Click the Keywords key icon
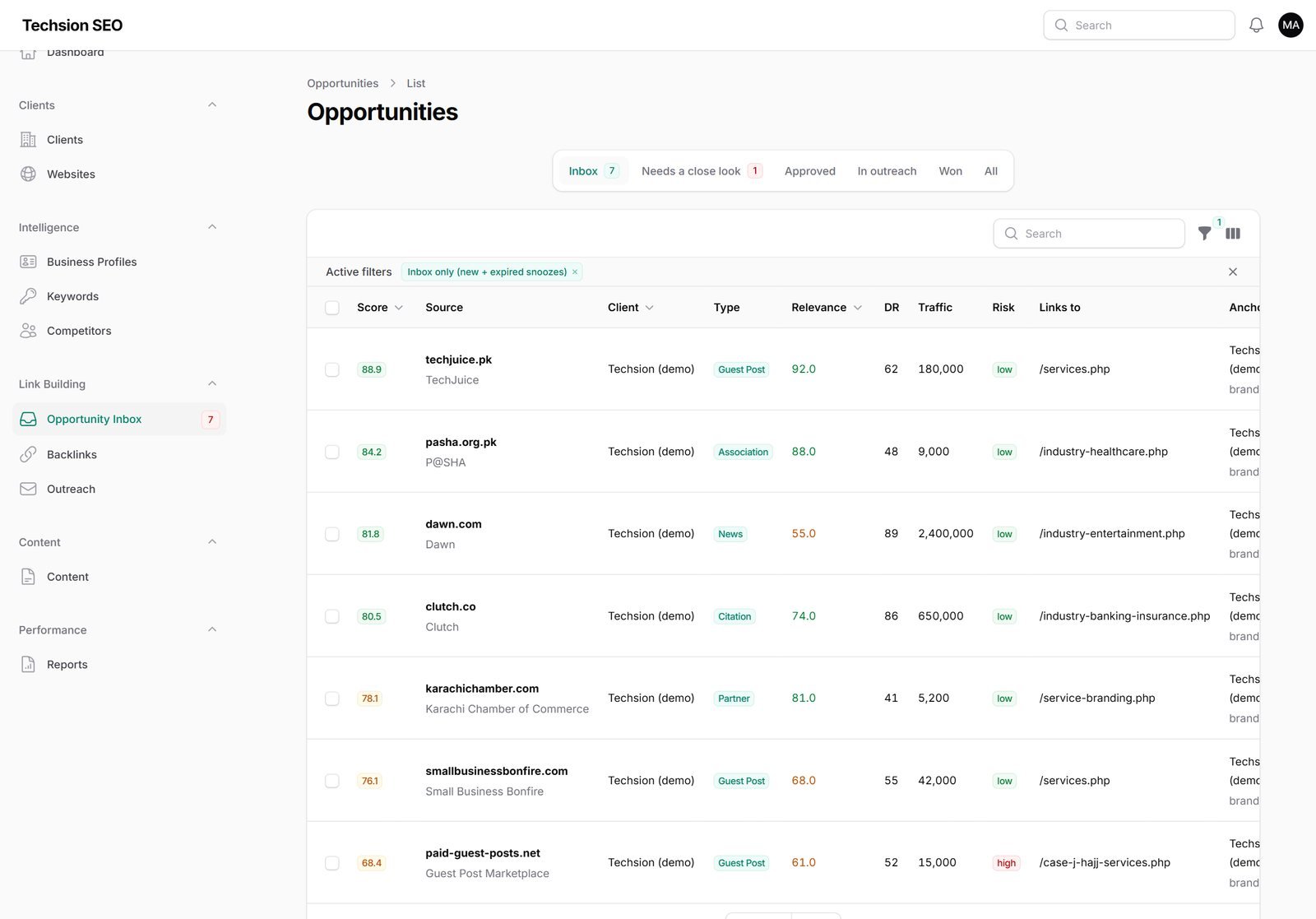The height and width of the screenshot is (919, 1316). coord(28,296)
